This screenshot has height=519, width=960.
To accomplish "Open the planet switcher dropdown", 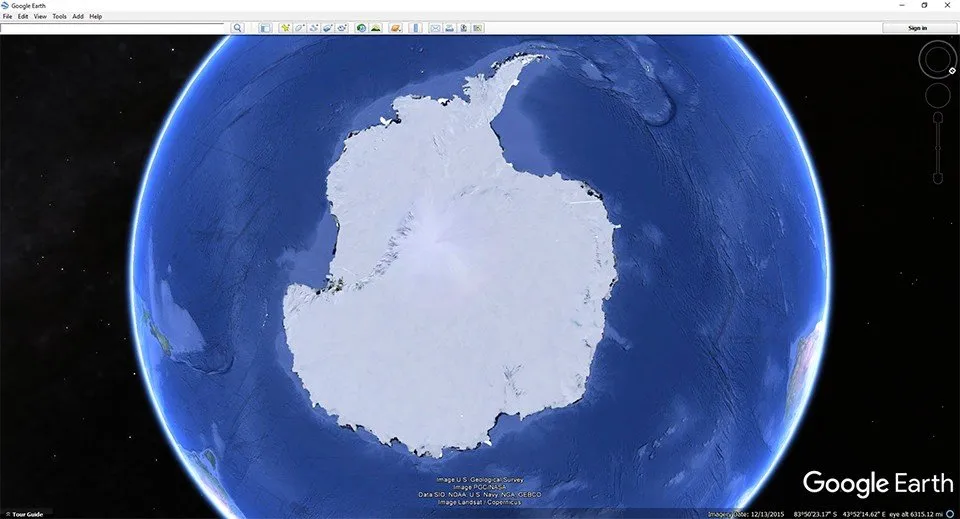I will (x=396, y=28).
